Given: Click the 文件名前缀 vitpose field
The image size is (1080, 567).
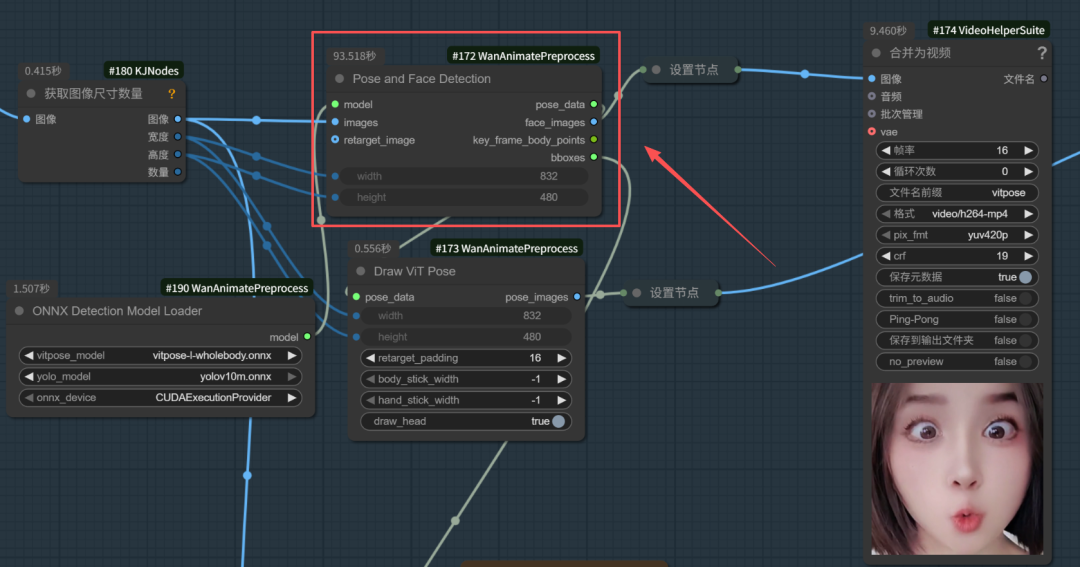Looking at the screenshot, I should pos(957,193).
